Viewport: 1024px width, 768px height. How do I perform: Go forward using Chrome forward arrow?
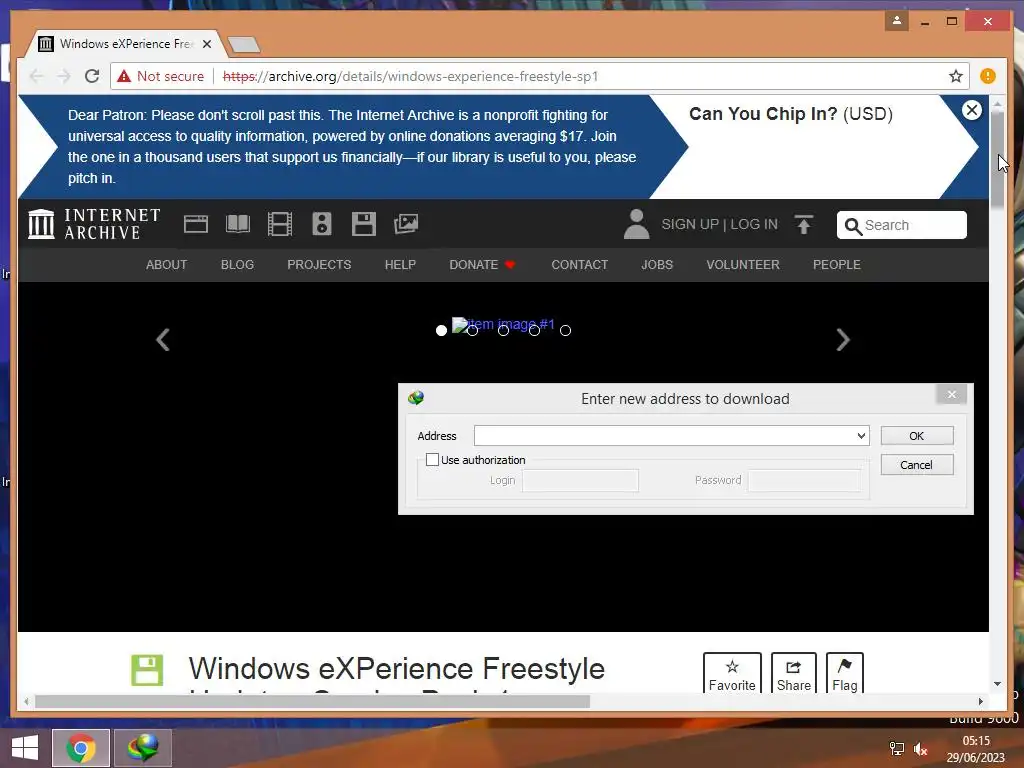click(63, 76)
